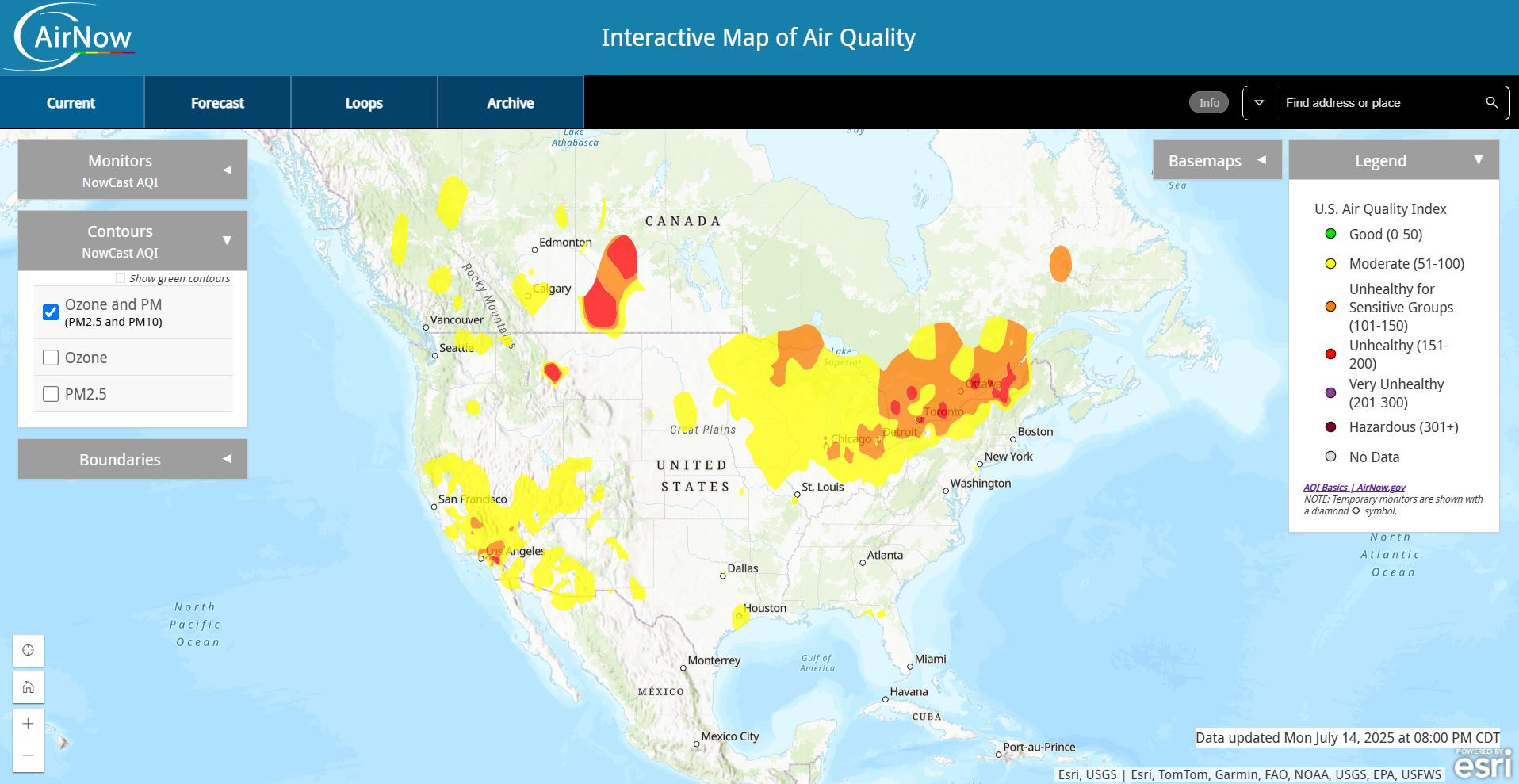
Task: Click the Boston city marker
Action: click(1012, 439)
